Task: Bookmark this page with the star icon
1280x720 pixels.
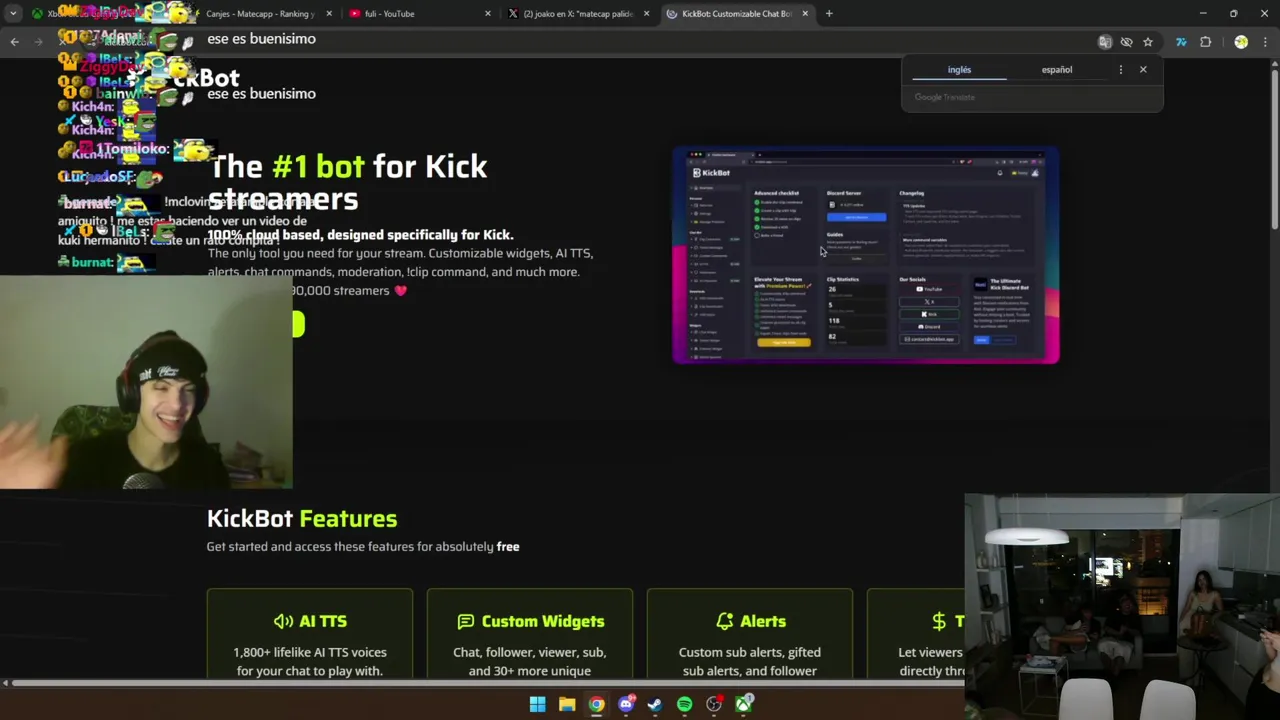Action: coord(1148,42)
